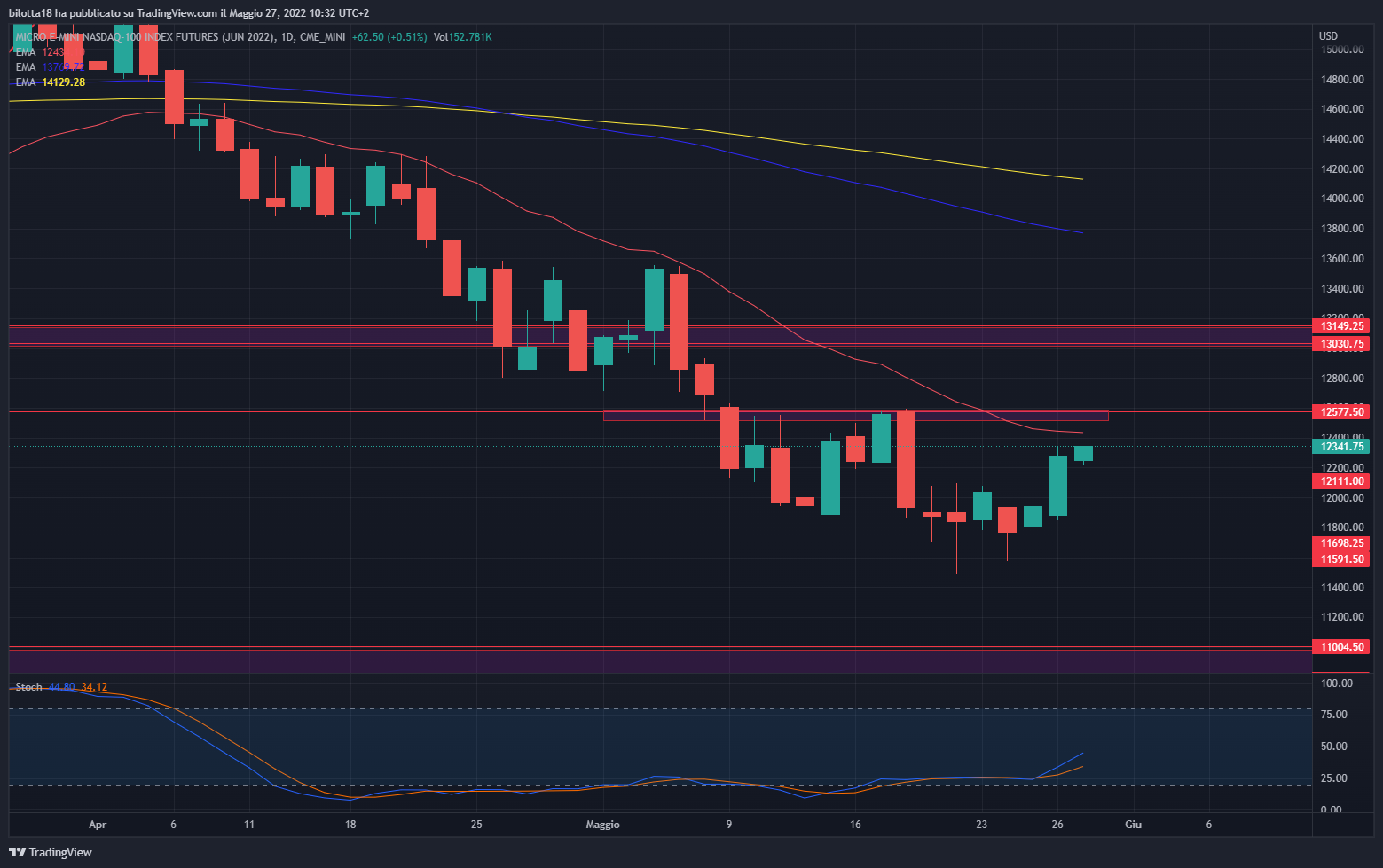Select the blue EMA 13769.72 legend entry
This screenshot has height=868, width=1383.
pyautogui.click(x=51, y=67)
